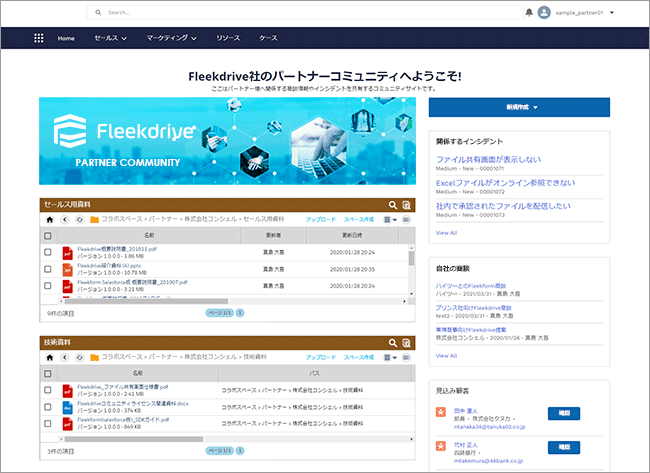The width and height of the screenshot is (650, 473).
Task: Click PDF icon of Fleekform SDKガイド.pdf
Action: pos(68,424)
